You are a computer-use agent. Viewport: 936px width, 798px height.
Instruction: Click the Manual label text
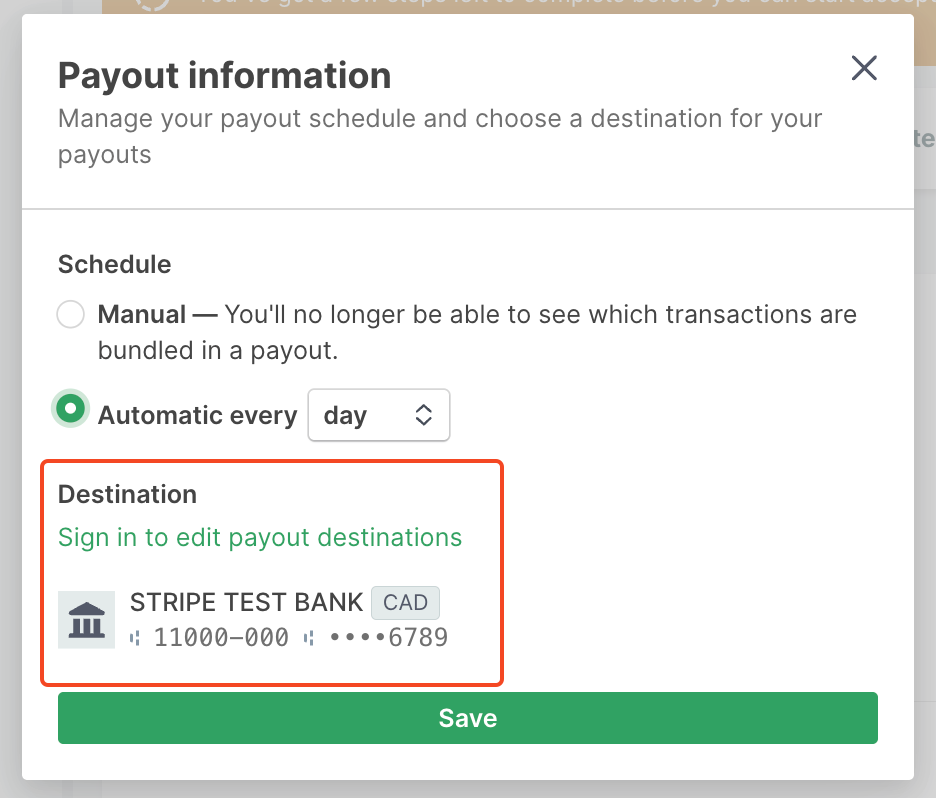pyautogui.click(x=142, y=315)
